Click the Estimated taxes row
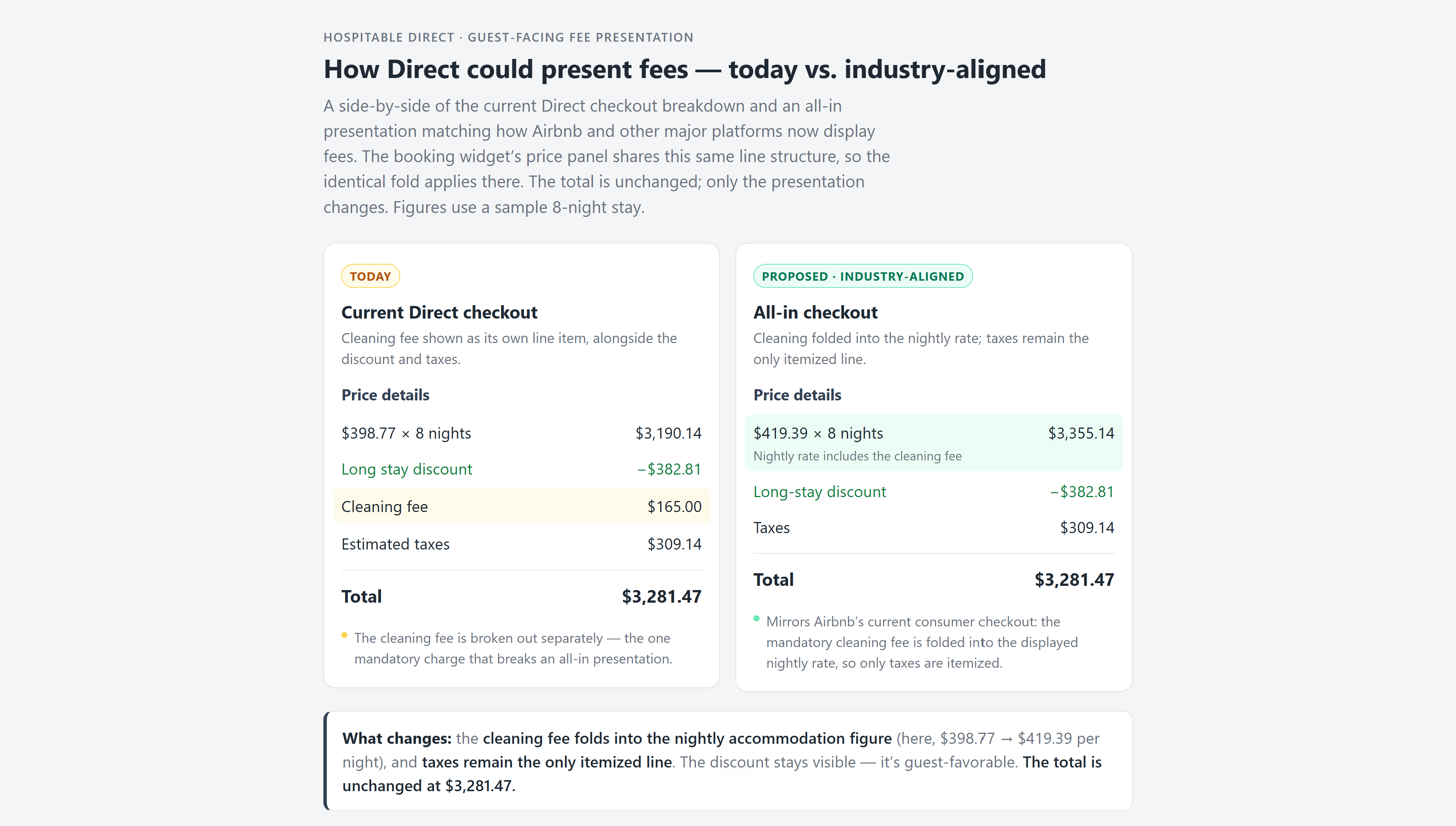 pos(521,545)
